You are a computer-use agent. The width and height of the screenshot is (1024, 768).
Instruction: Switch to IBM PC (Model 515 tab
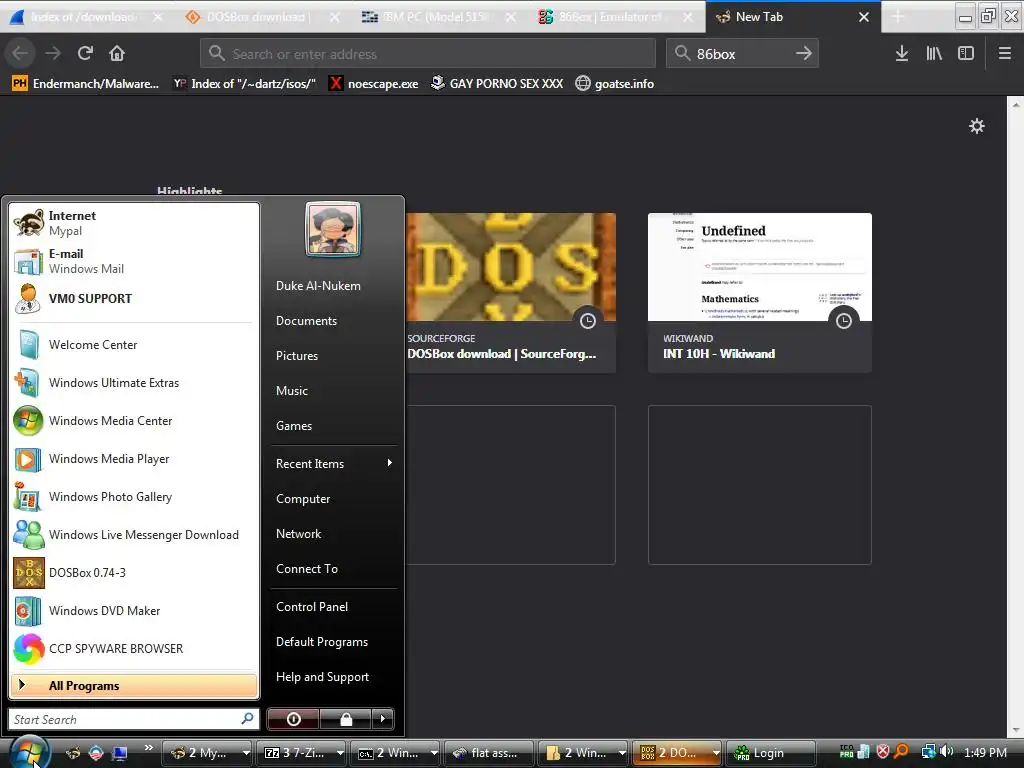click(434, 17)
